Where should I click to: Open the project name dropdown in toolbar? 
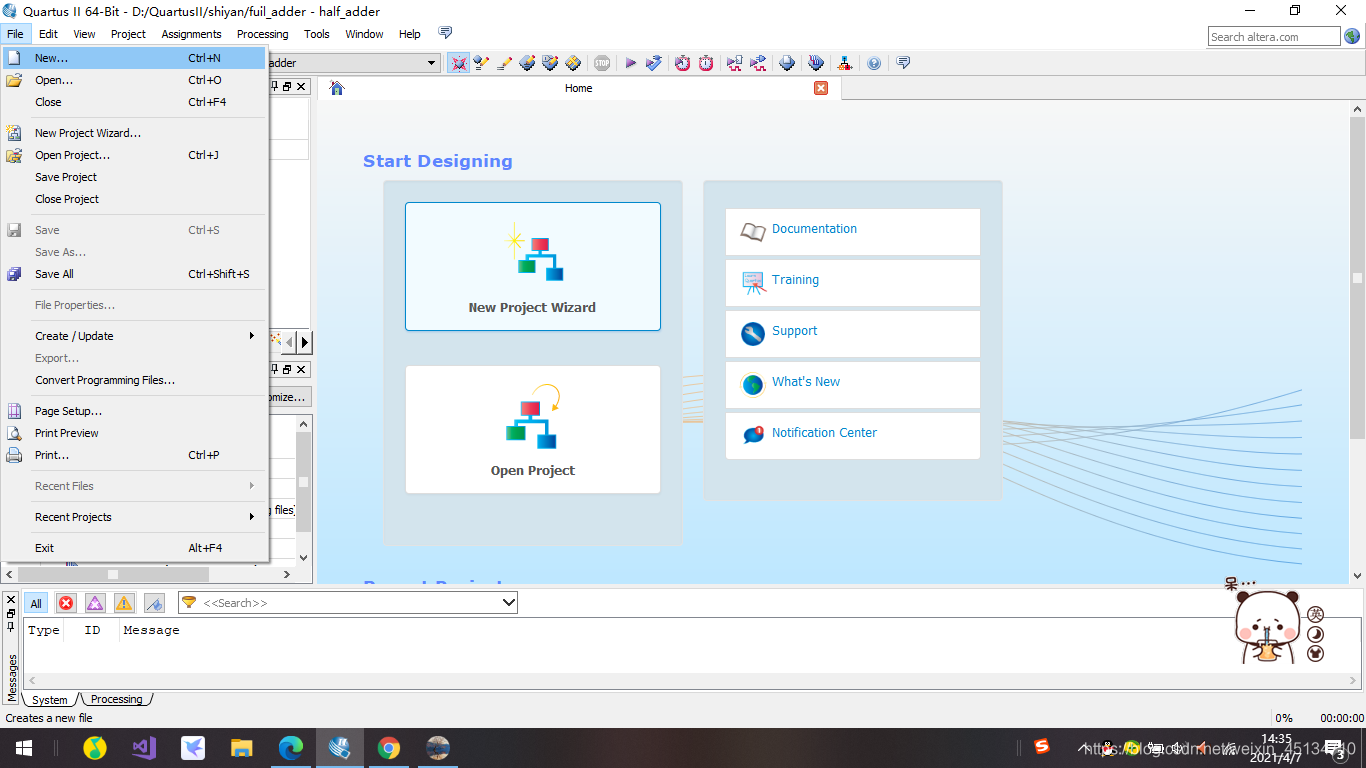tap(432, 63)
